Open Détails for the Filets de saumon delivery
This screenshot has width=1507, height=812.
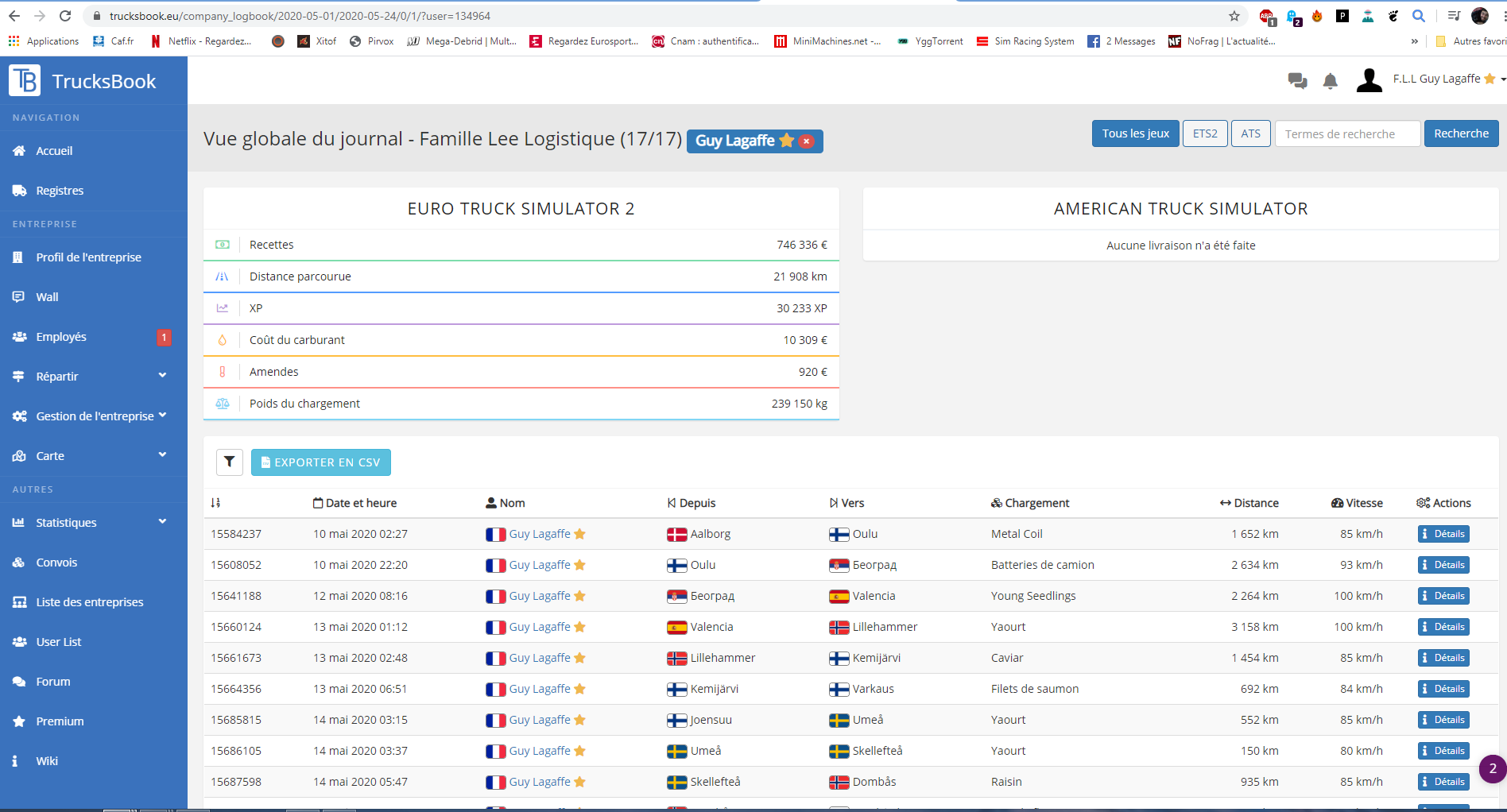[x=1443, y=689]
